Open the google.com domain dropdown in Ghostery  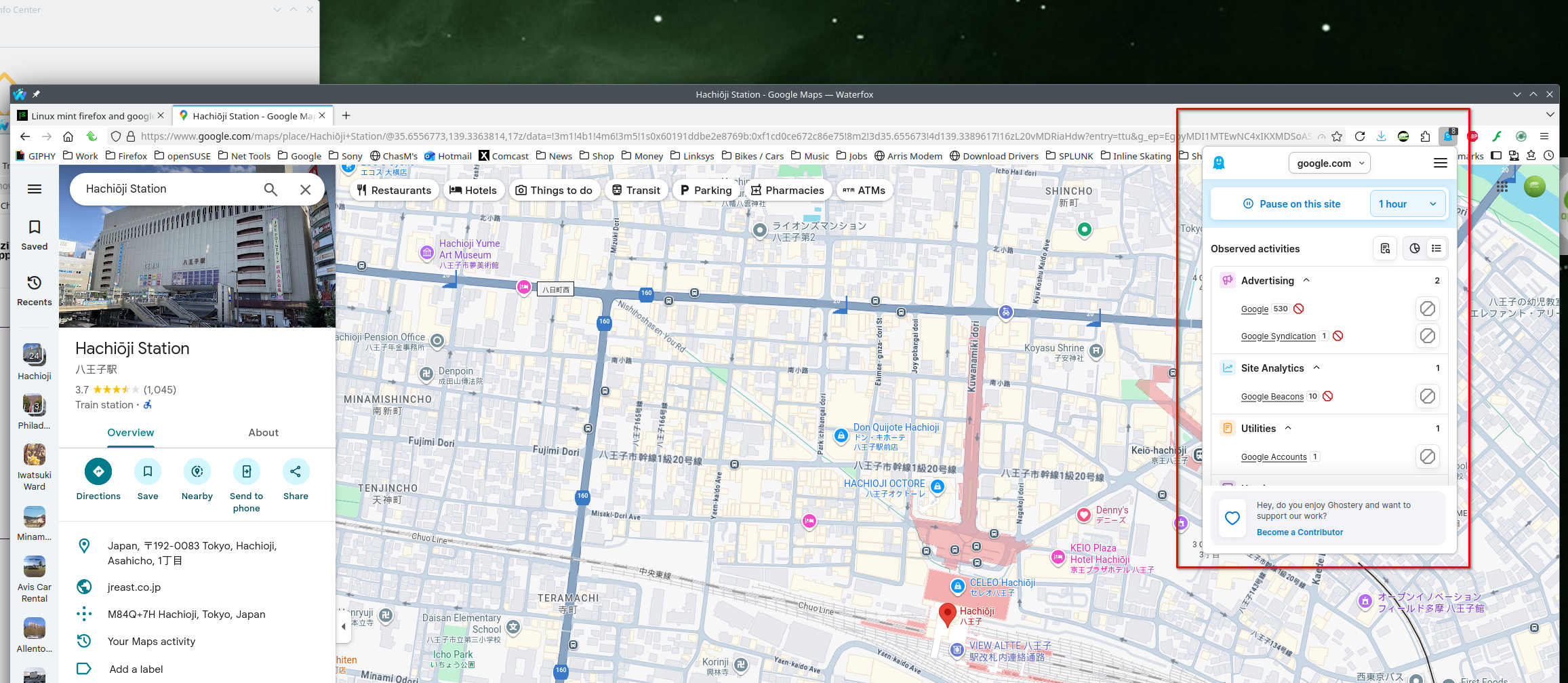[x=1329, y=163]
